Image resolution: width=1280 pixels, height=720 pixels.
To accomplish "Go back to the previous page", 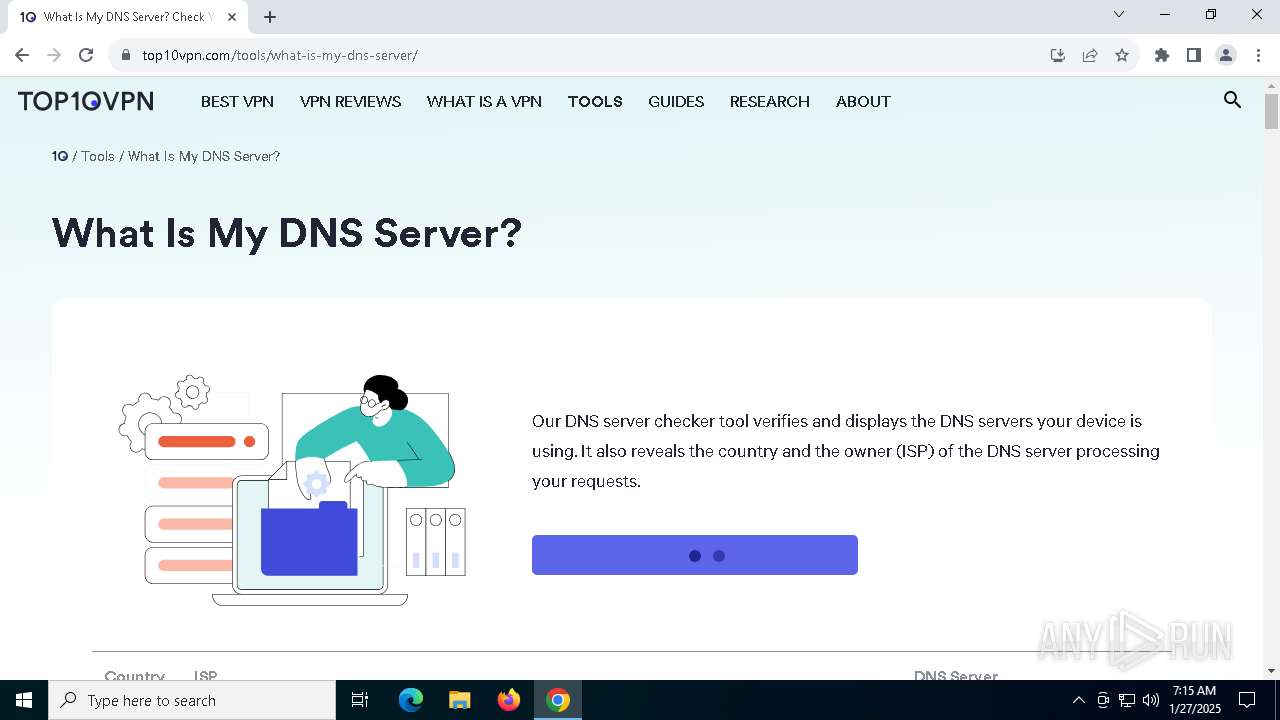I will coord(22,55).
